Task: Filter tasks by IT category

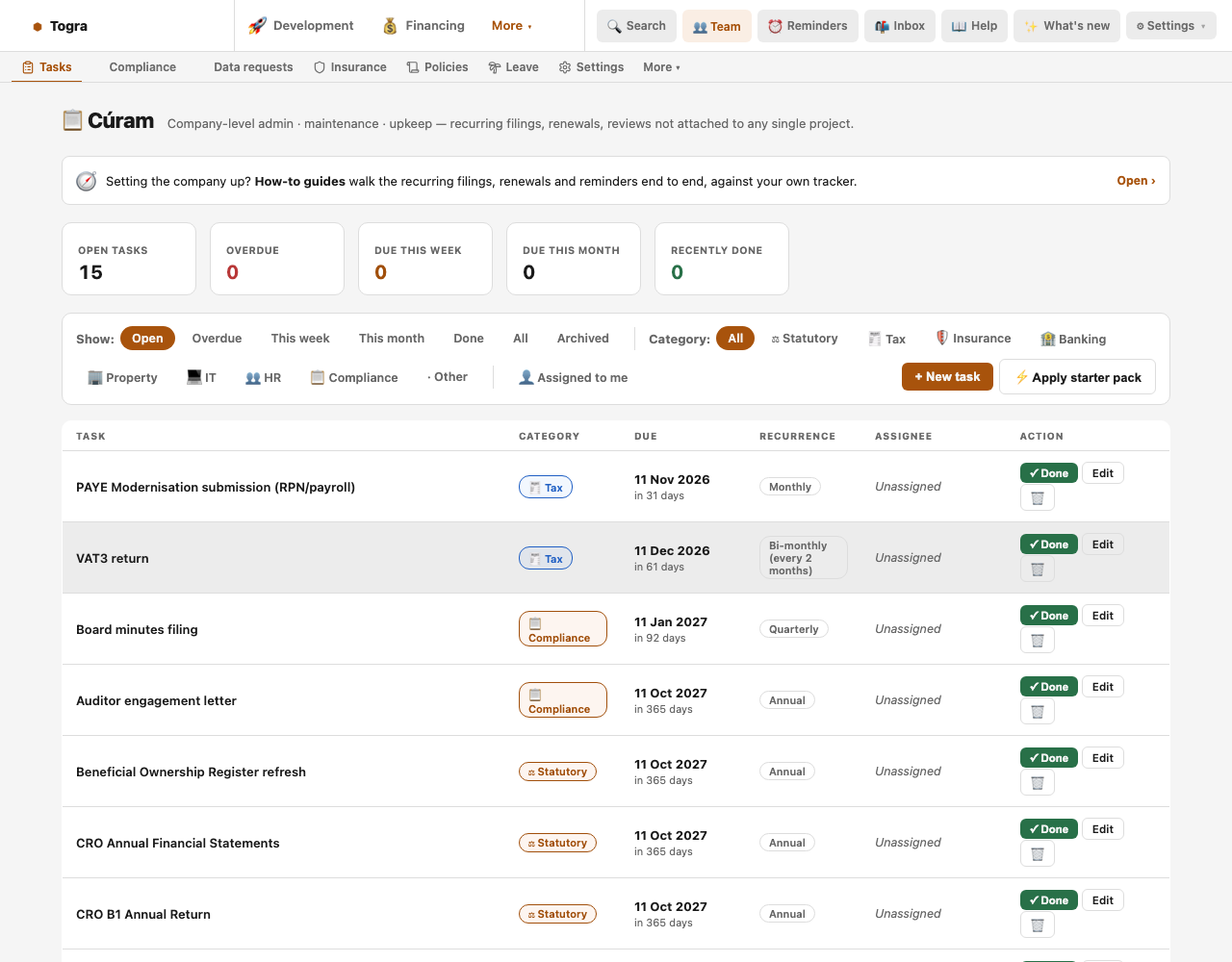Action: coord(201,377)
